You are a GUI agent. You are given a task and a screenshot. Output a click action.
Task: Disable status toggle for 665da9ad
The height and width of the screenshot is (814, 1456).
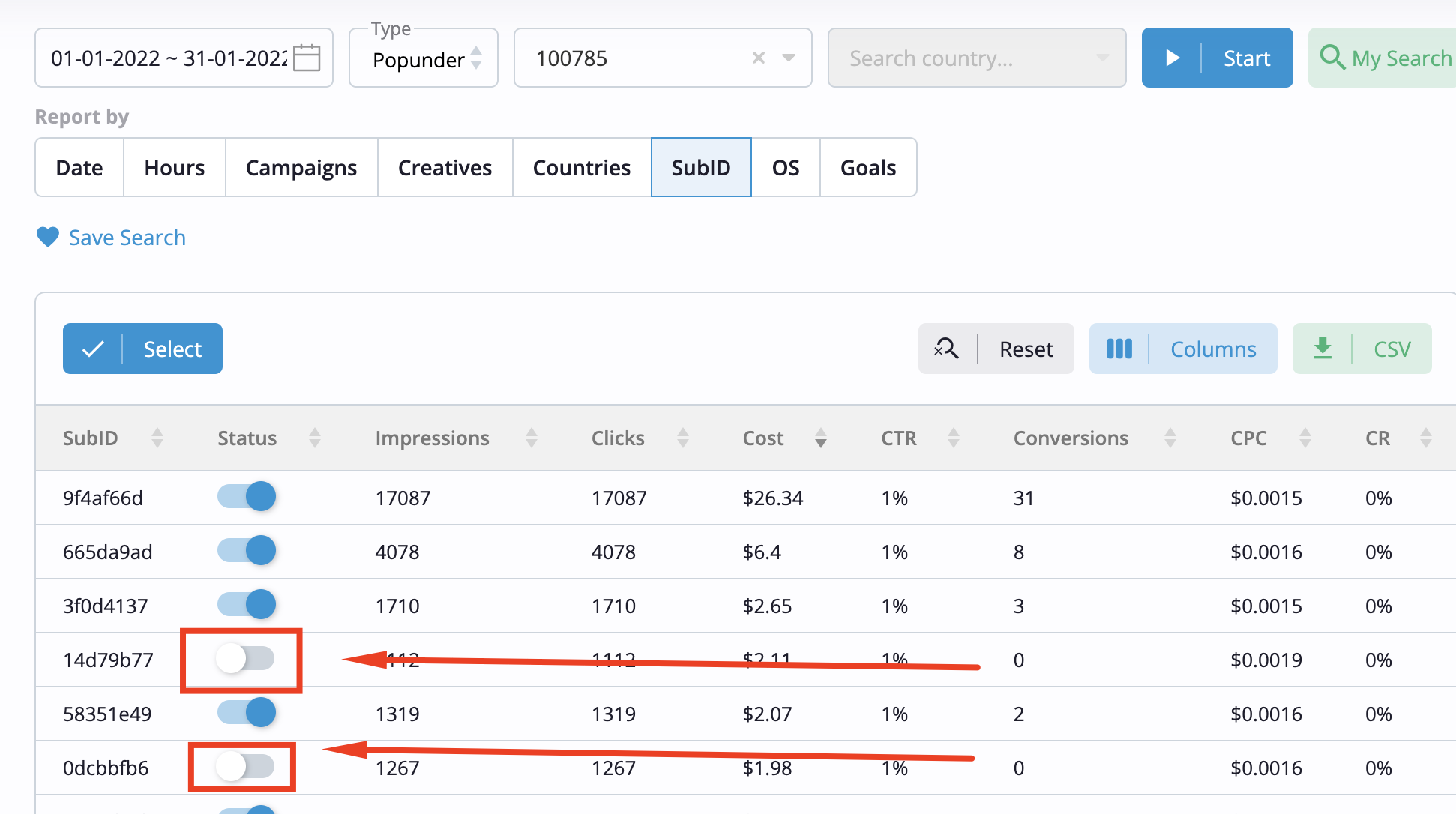coord(247,550)
